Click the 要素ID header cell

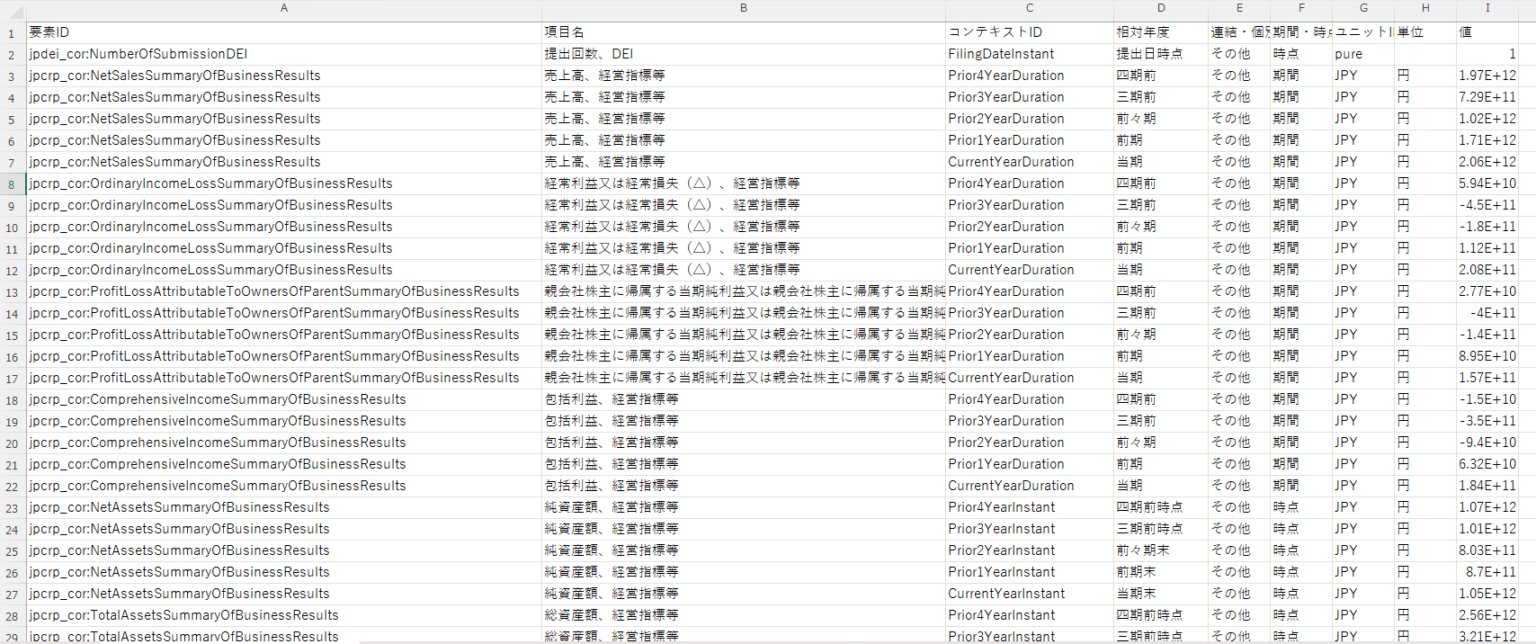click(284, 33)
